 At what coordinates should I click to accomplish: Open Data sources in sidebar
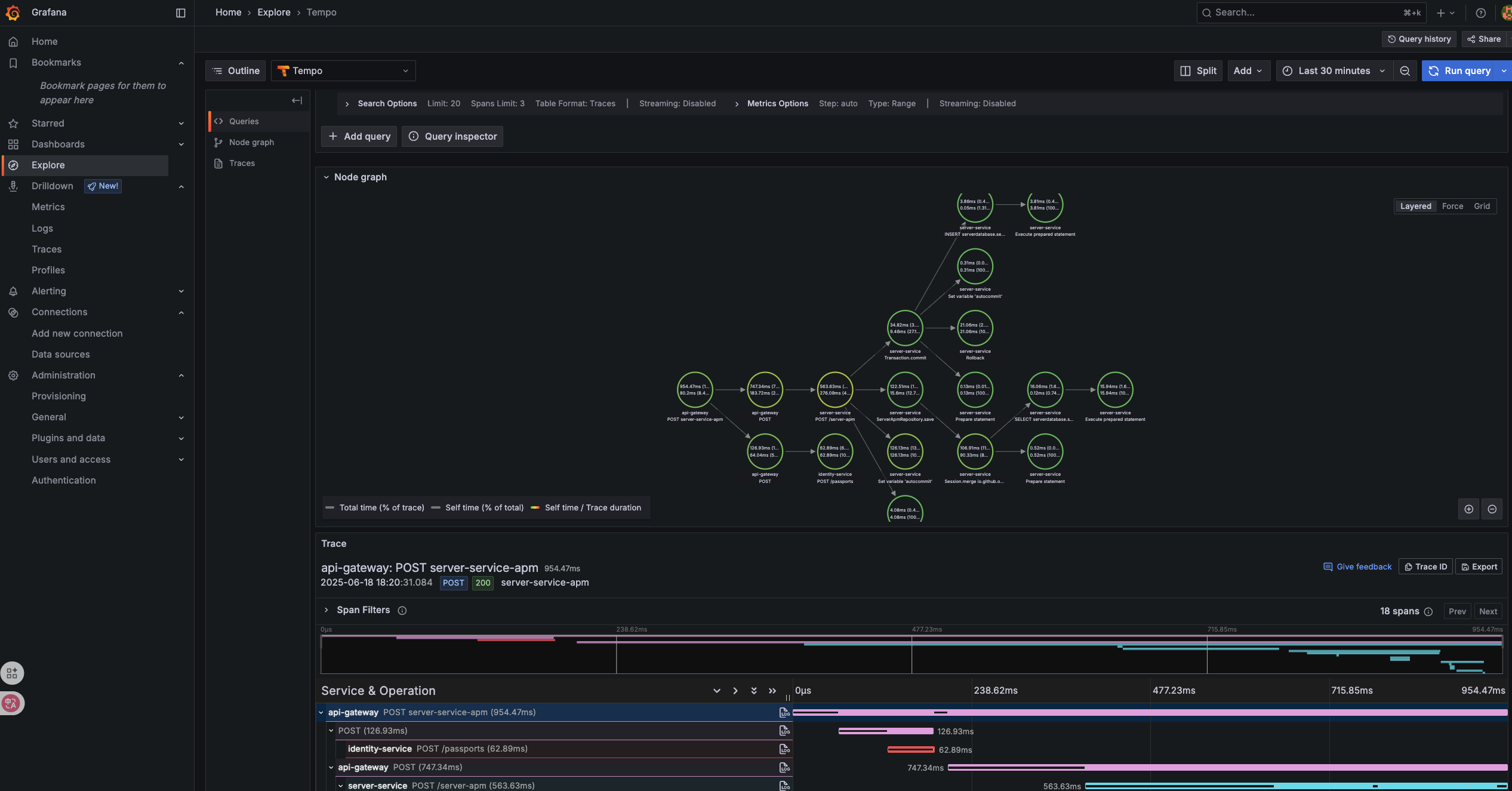(61, 355)
